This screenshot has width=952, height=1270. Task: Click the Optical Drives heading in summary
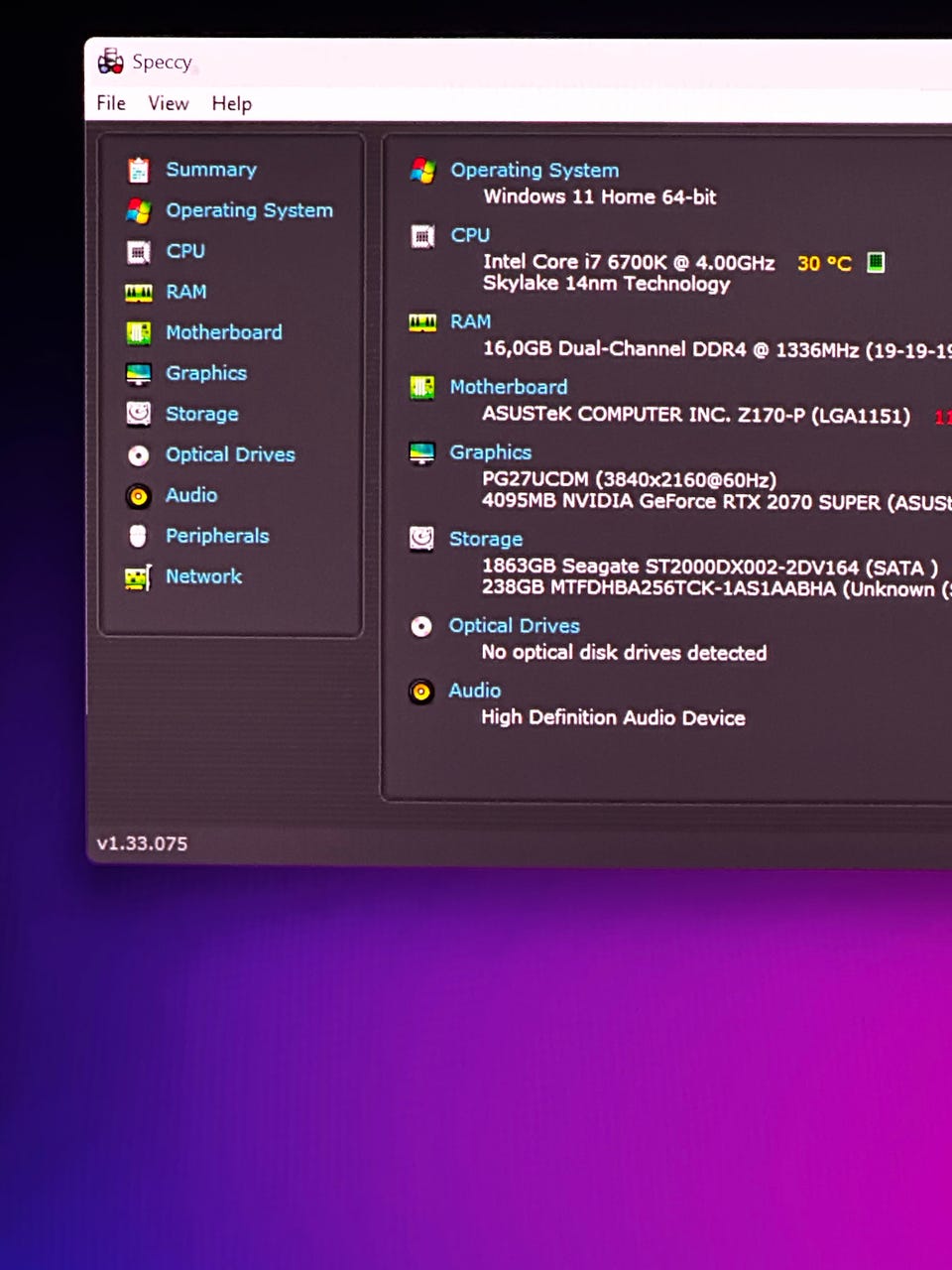click(514, 626)
